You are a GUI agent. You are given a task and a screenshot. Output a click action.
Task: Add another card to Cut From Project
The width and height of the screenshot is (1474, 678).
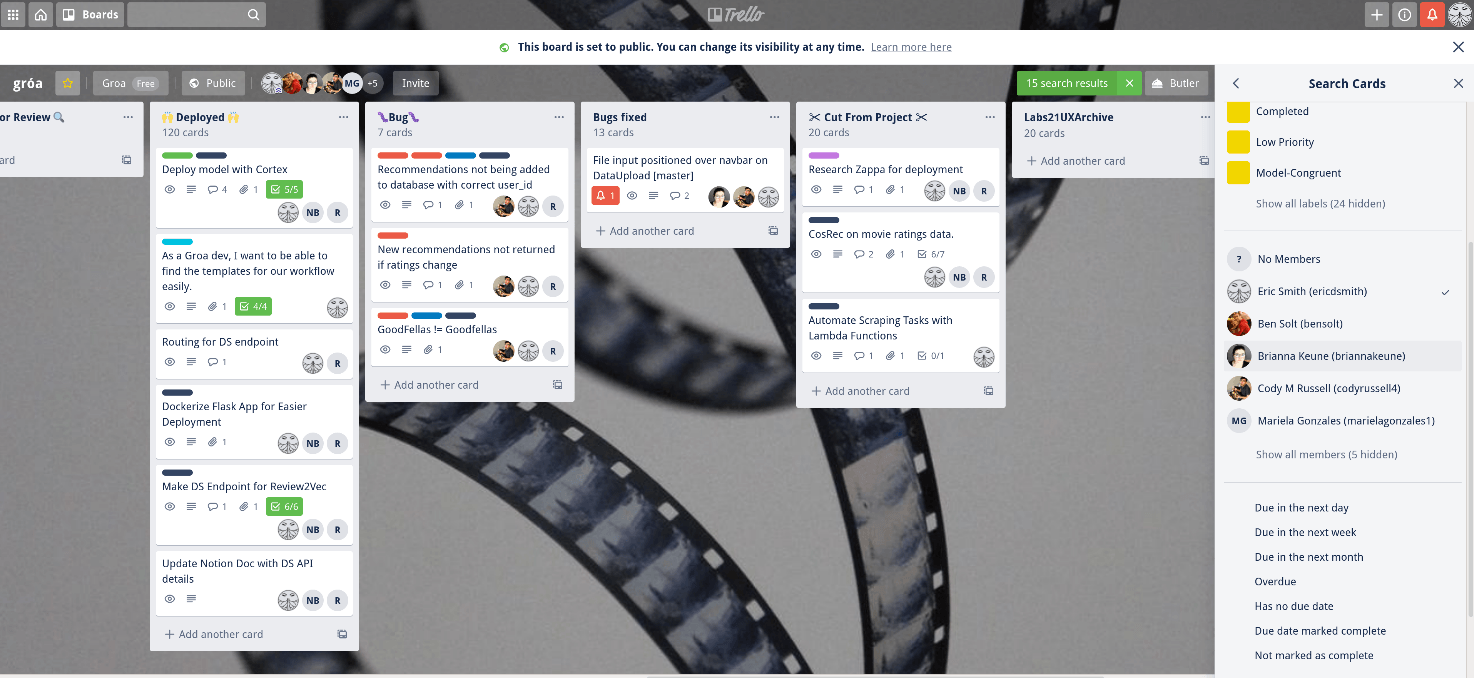click(x=860, y=391)
